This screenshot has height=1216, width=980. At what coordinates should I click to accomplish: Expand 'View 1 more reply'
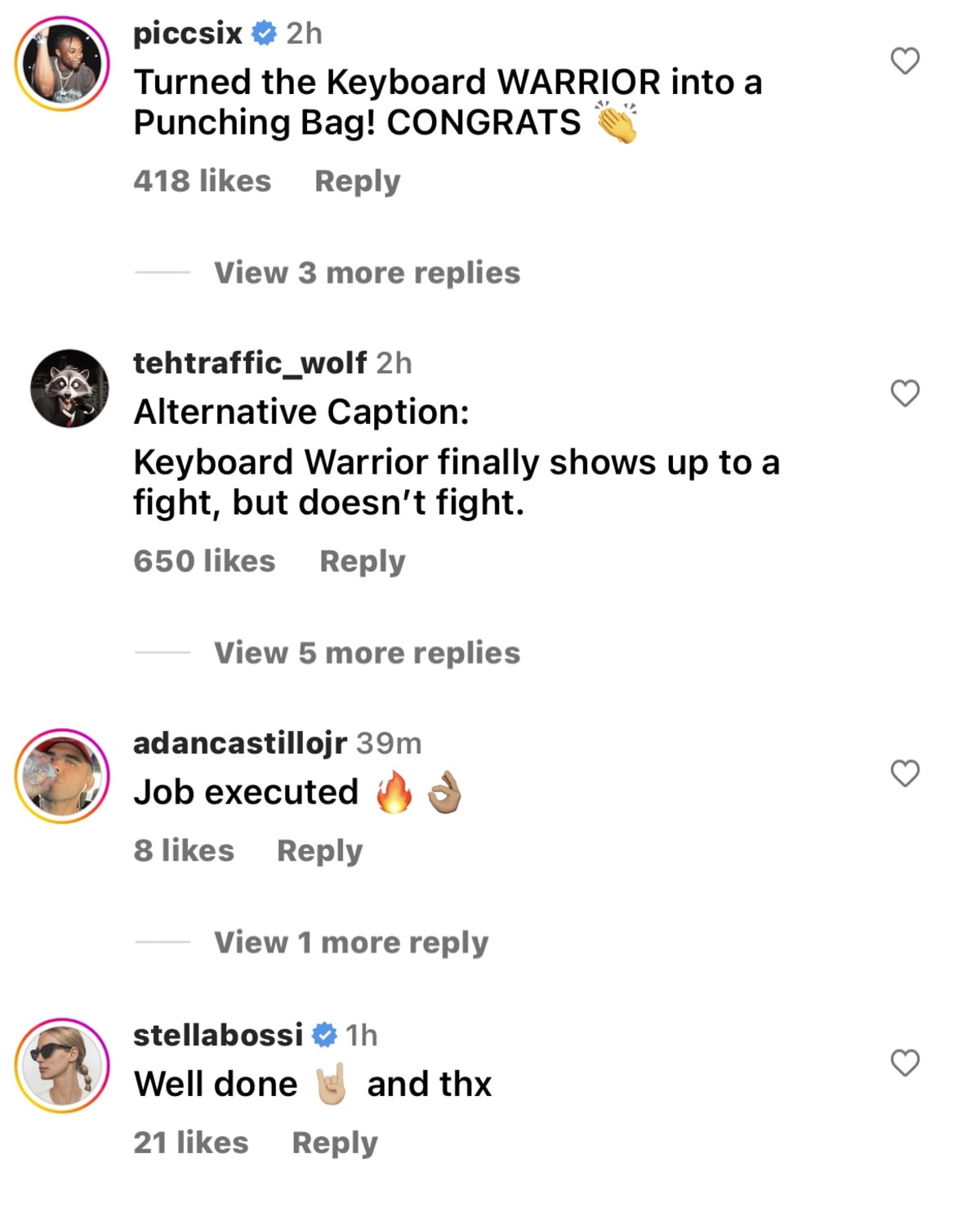(x=351, y=942)
